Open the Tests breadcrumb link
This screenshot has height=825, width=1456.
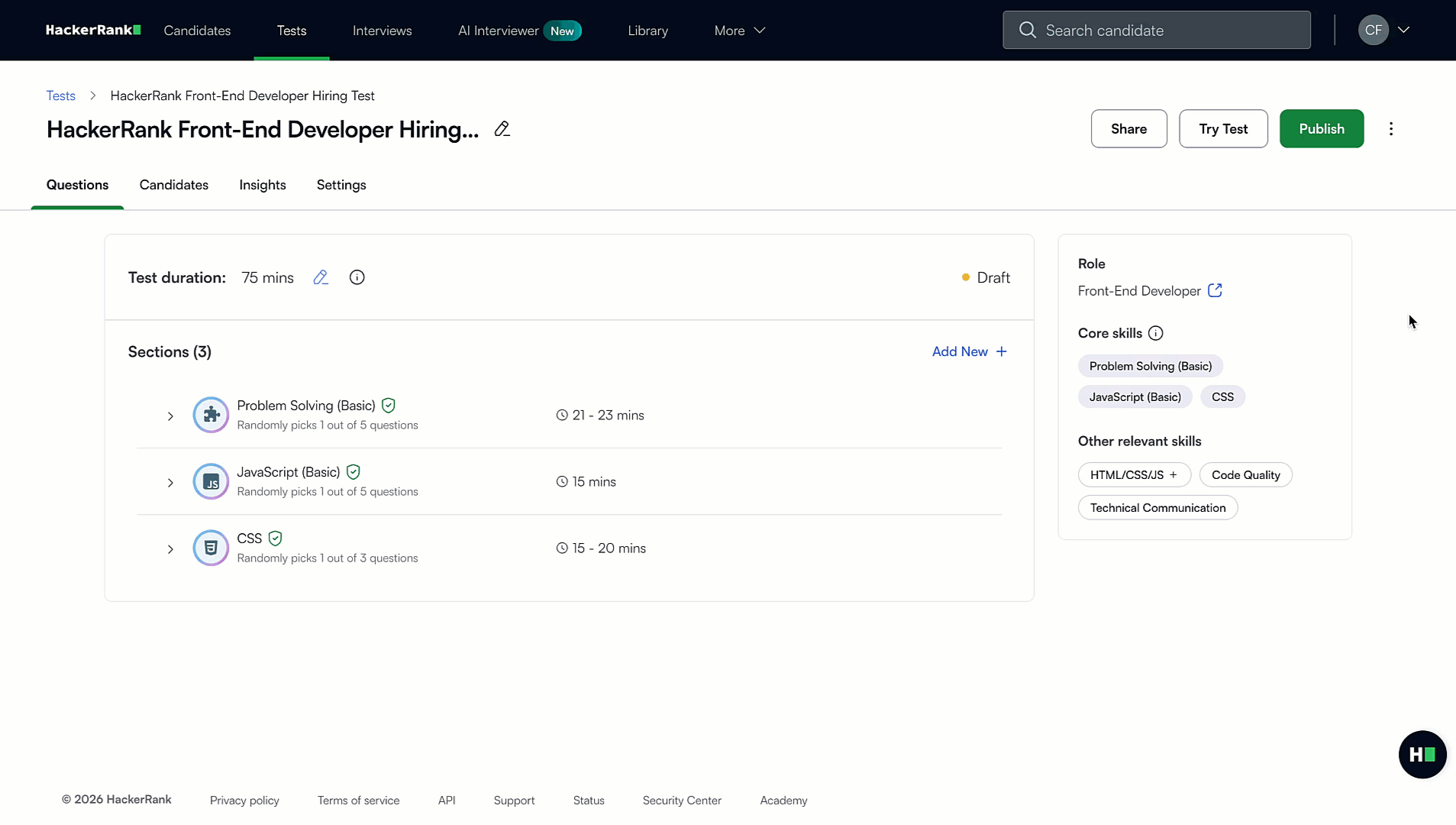[60, 95]
